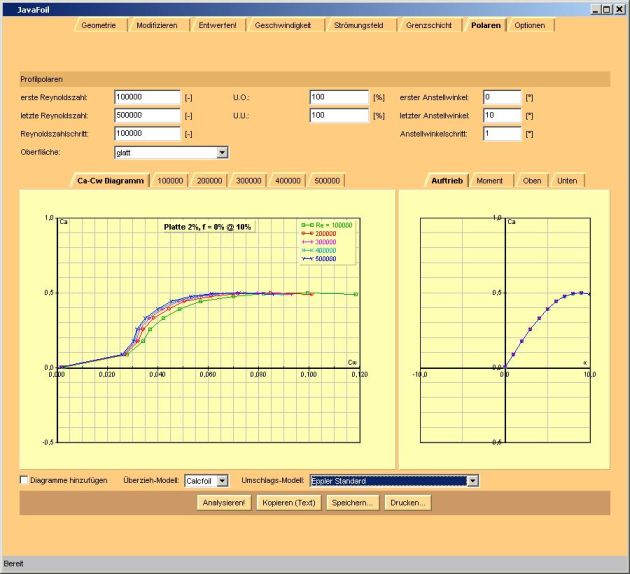
Task: Open the Überzieh-Modell dropdown
Action: [222, 481]
